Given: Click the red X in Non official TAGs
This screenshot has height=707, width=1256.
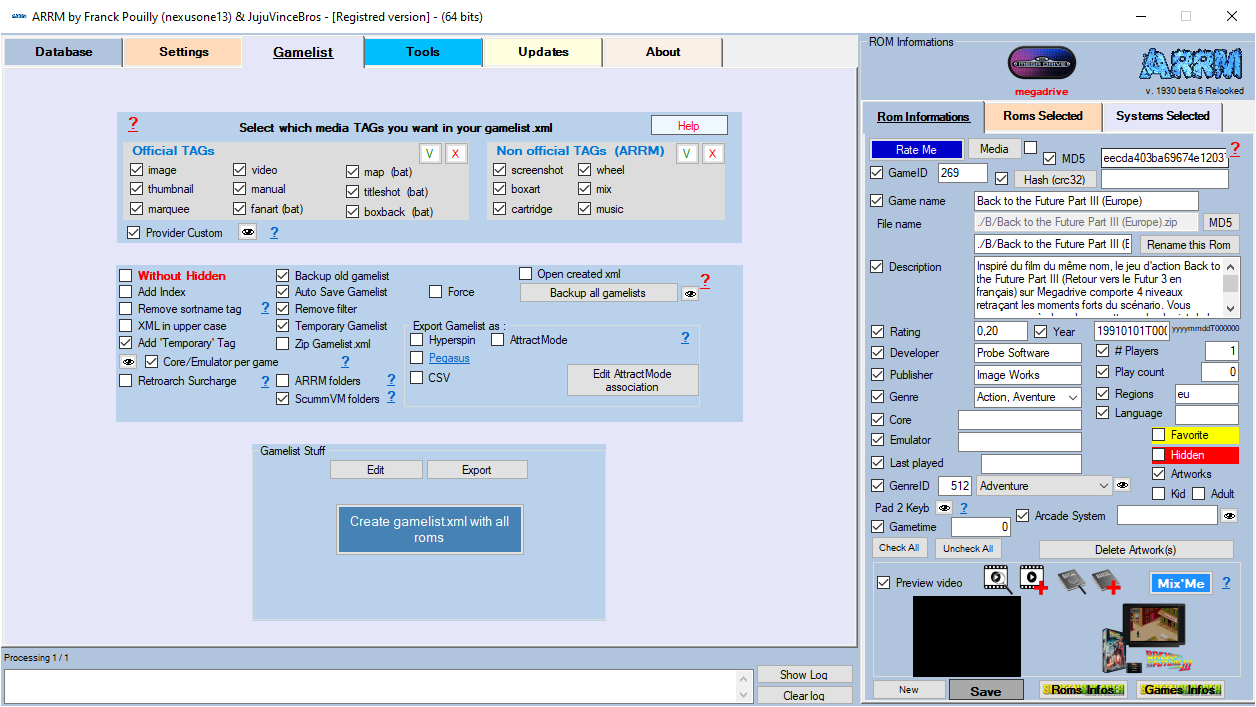Looking at the screenshot, I should (x=713, y=153).
